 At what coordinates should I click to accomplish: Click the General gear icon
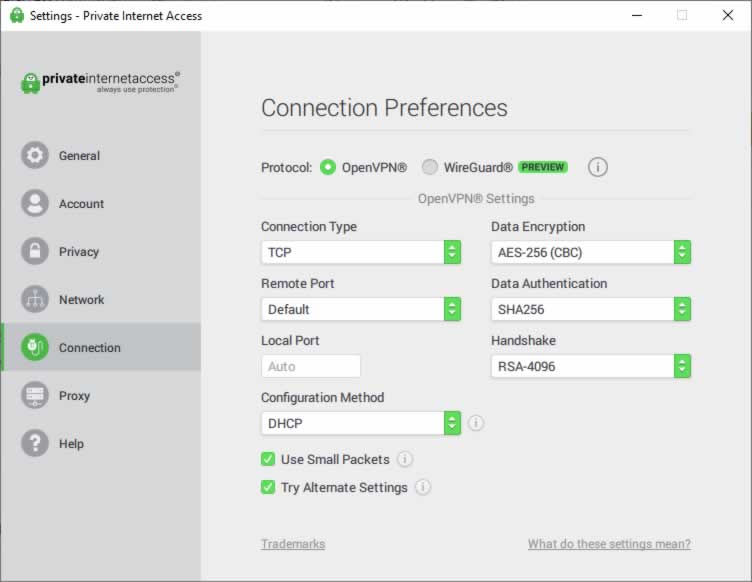[x=35, y=155]
